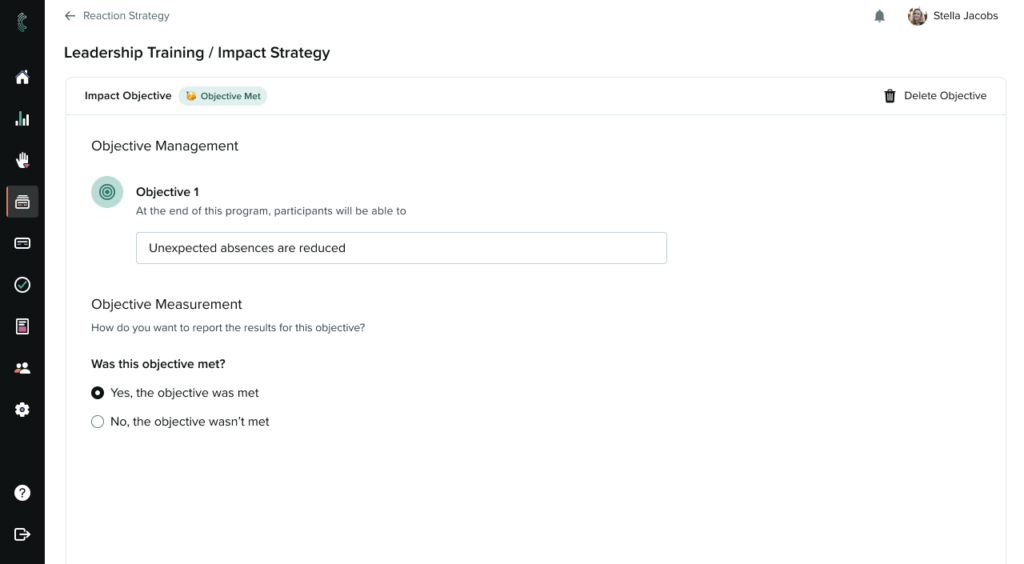The image size is (1024, 564).
Task: Select the highlighted stacked cards sidebar icon
Action: click(x=22, y=202)
